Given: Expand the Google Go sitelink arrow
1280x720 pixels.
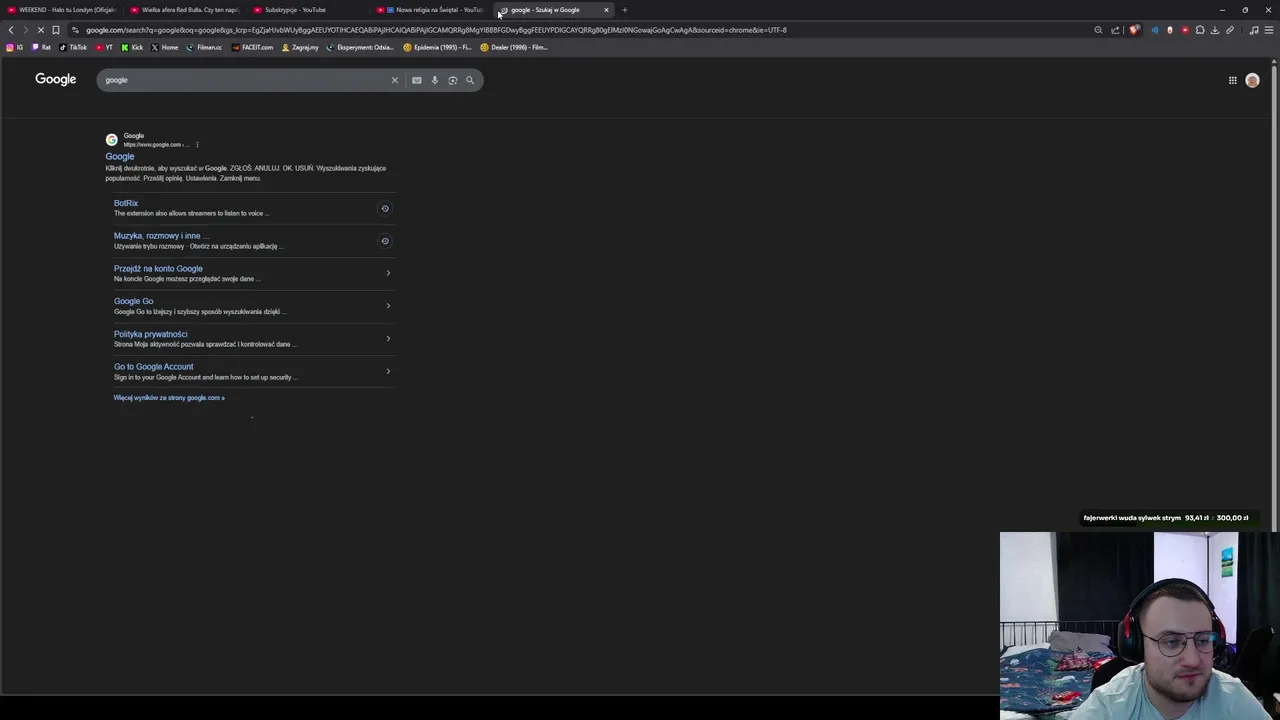Looking at the screenshot, I should [388, 306].
